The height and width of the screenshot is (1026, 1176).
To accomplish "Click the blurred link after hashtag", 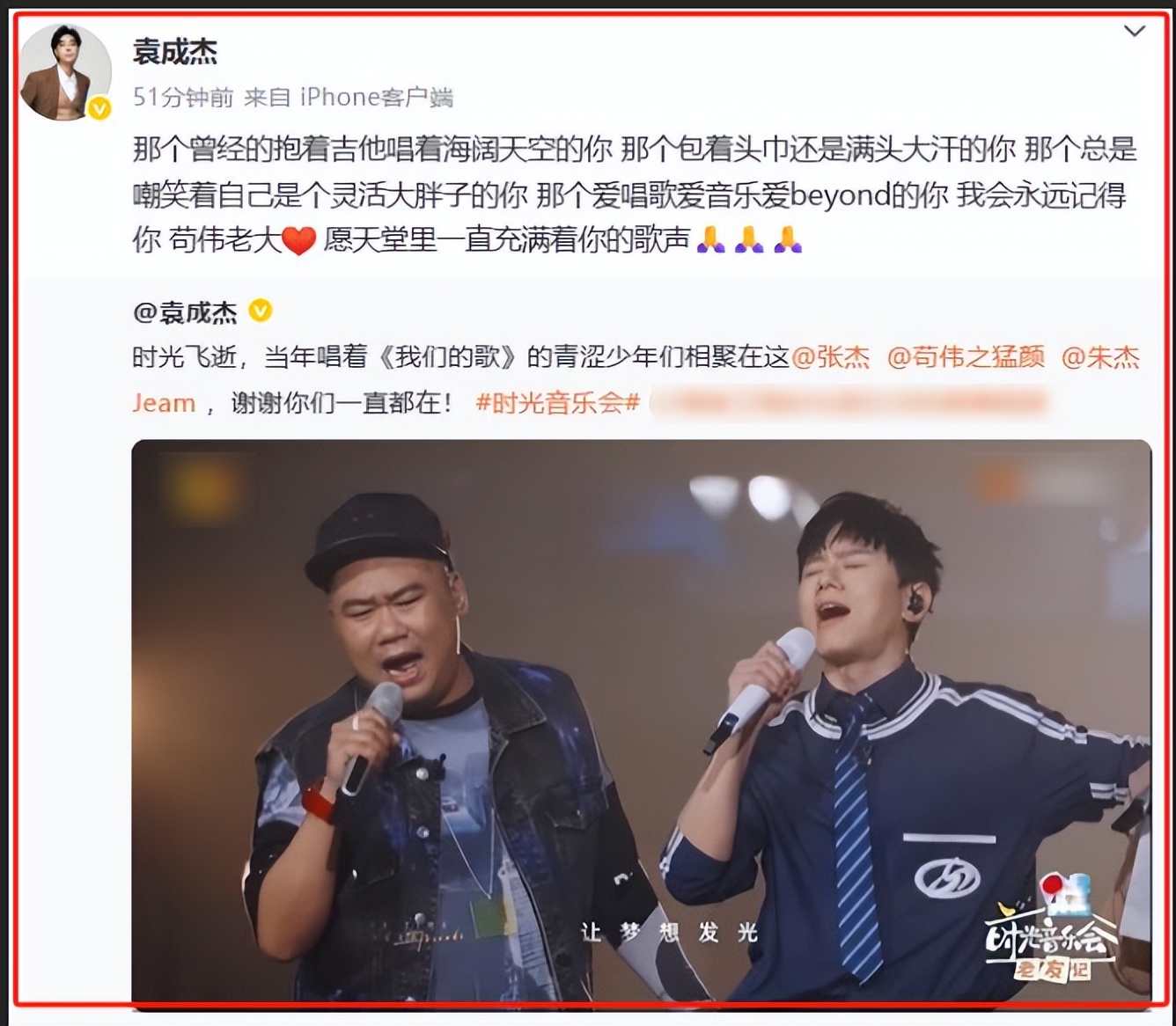I will [848, 403].
